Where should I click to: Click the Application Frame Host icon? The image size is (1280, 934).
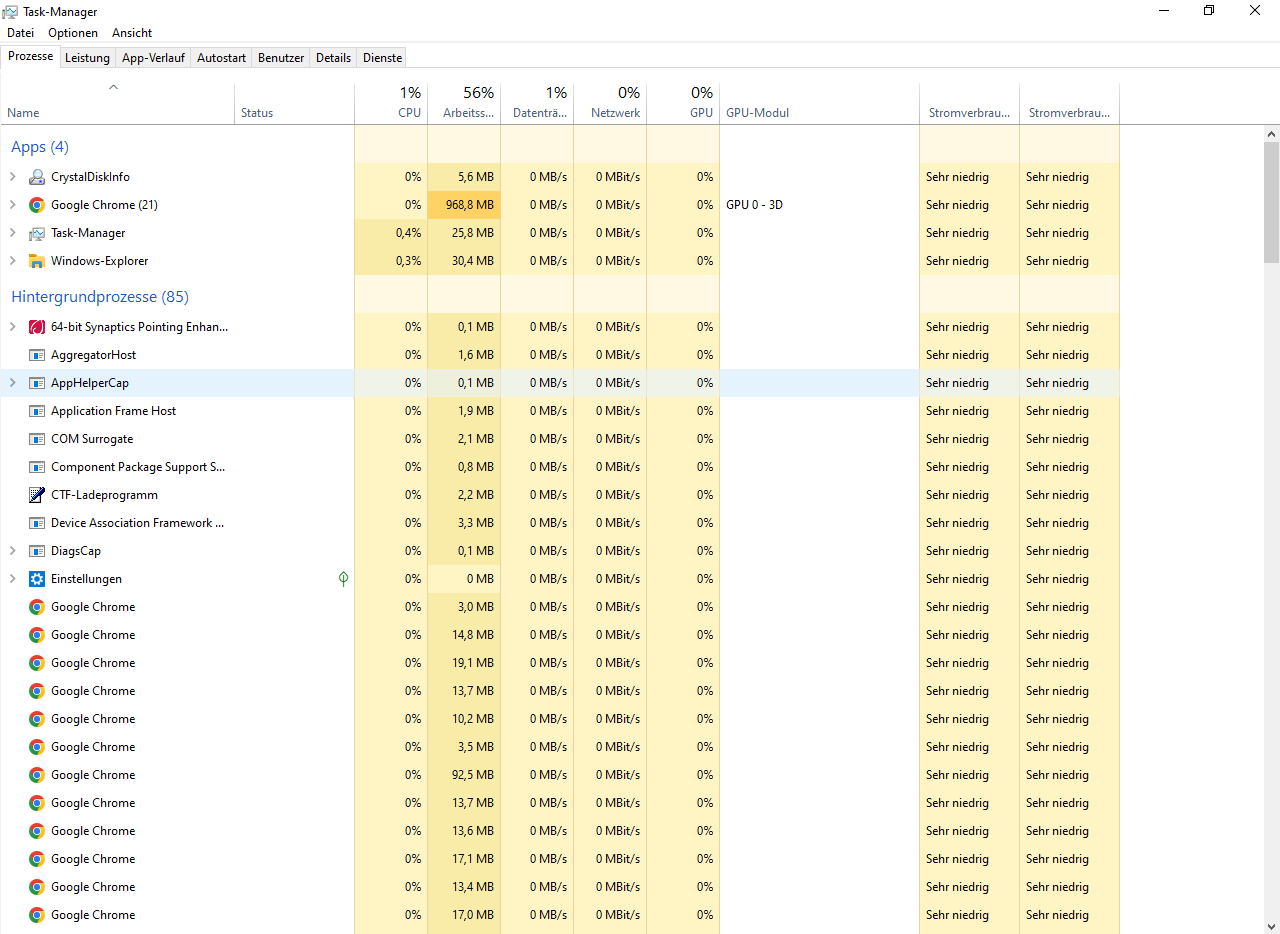coord(37,411)
